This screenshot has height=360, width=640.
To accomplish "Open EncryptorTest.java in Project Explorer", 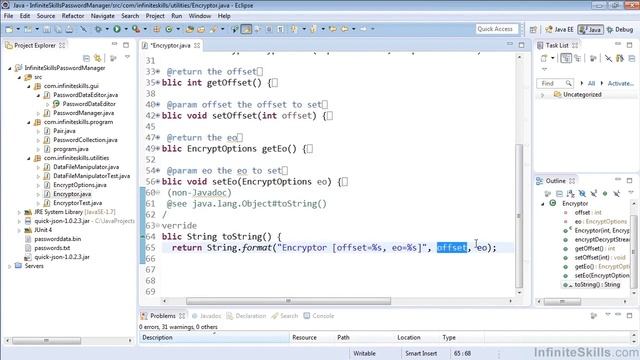I will (x=78, y=203).
